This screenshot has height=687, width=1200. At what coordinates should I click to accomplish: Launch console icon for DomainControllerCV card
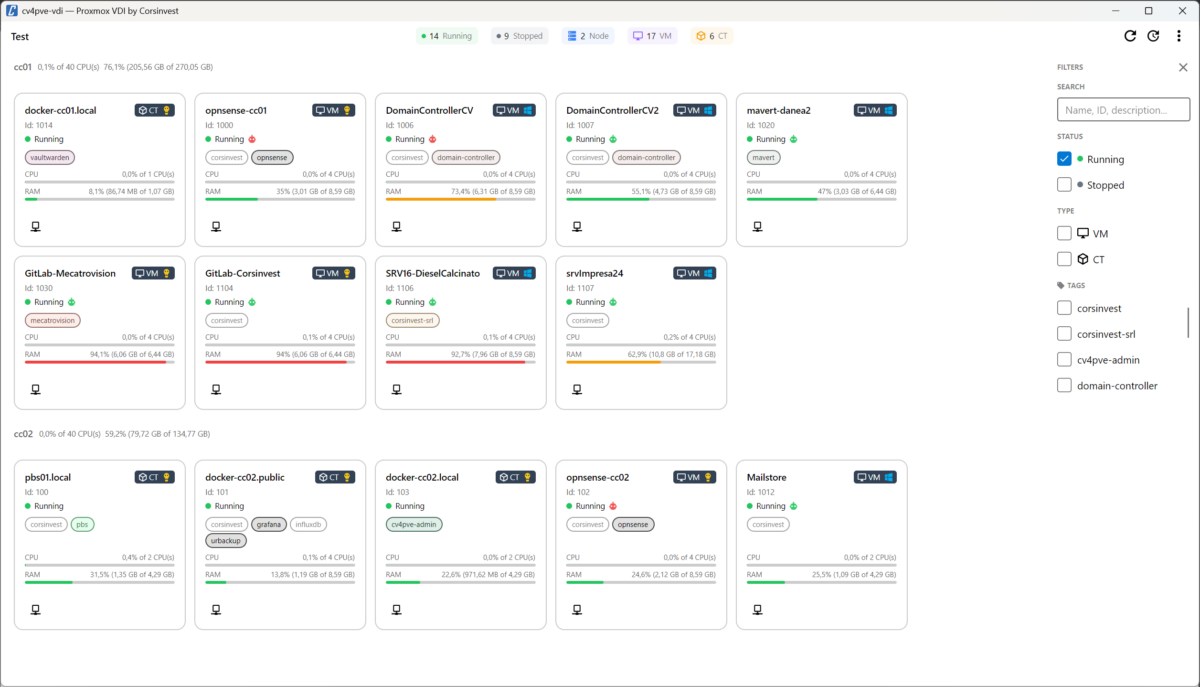(396, 226)
